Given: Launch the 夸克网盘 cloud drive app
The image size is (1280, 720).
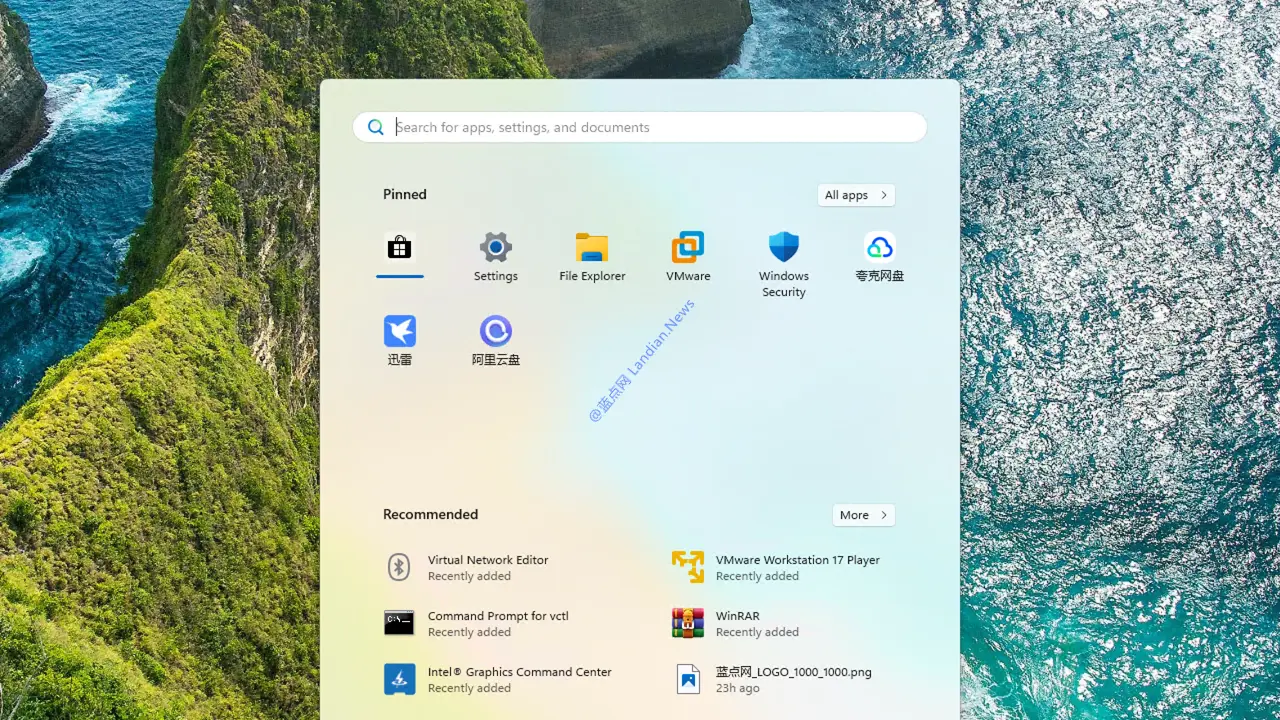Looking at the screenshot, I should 879,249.
